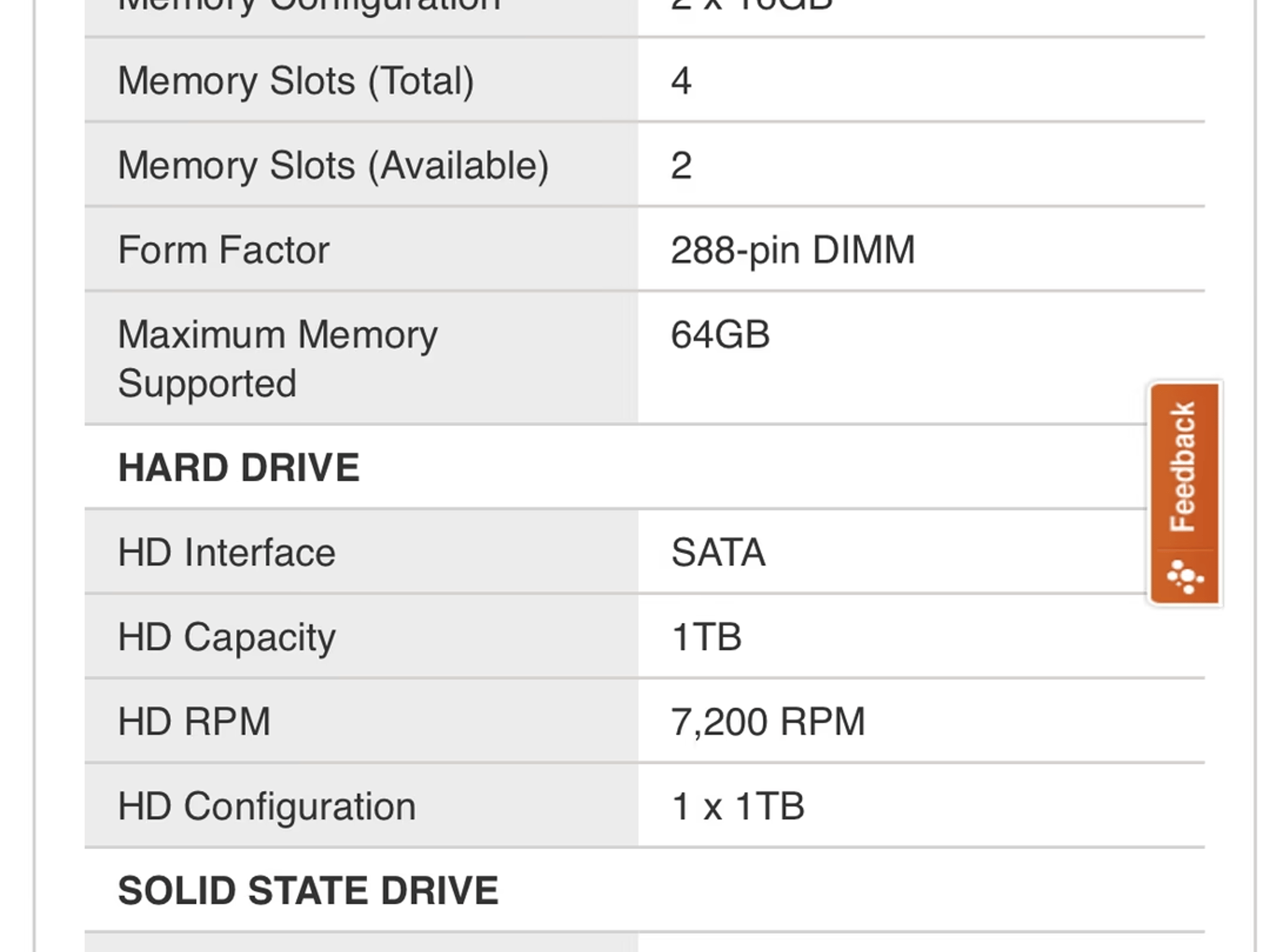Click the HD Capacity label
Viewport: 1270px width, 952px height.
(x=226, y=637)
